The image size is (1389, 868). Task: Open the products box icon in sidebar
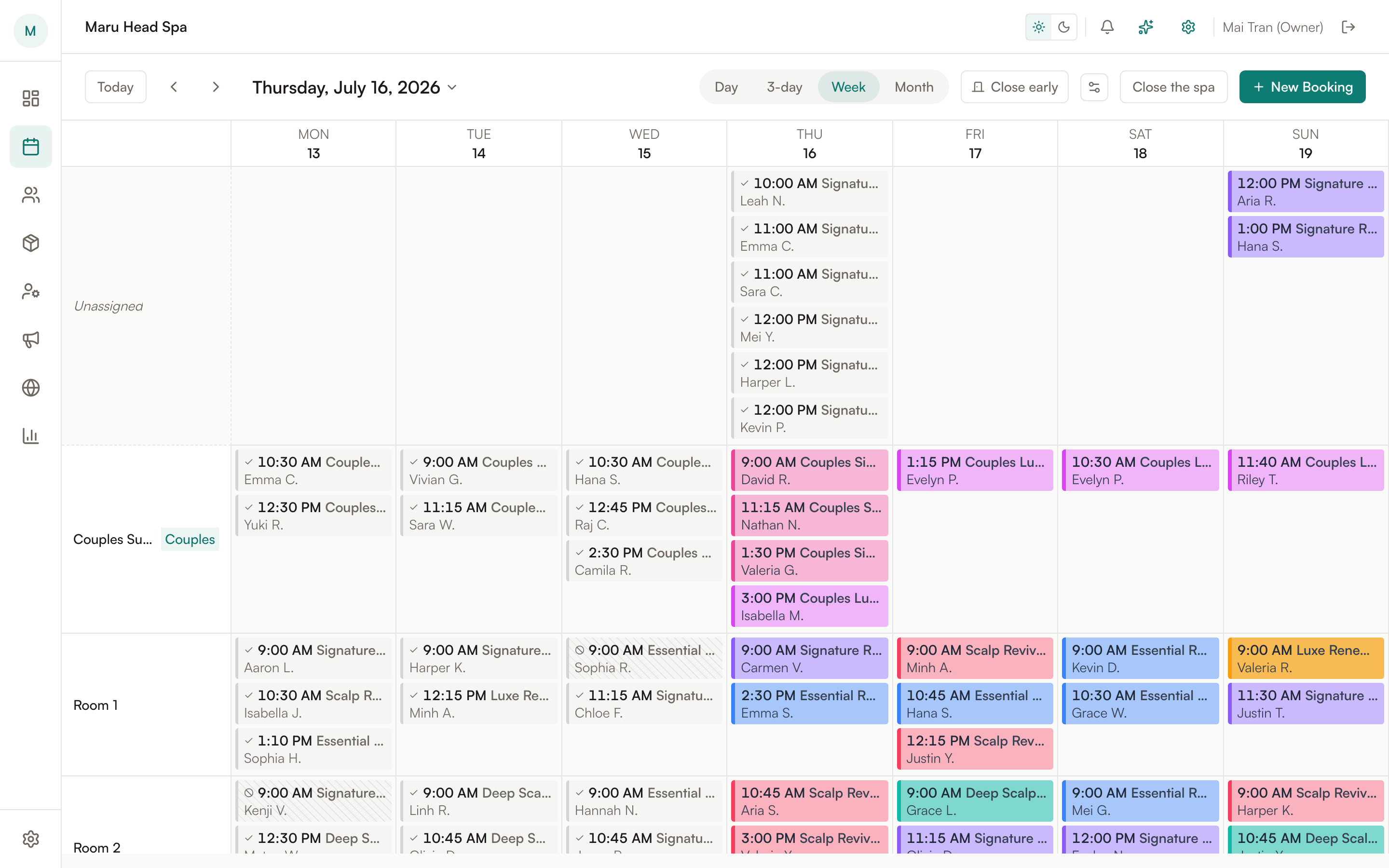tap(30, 243)
